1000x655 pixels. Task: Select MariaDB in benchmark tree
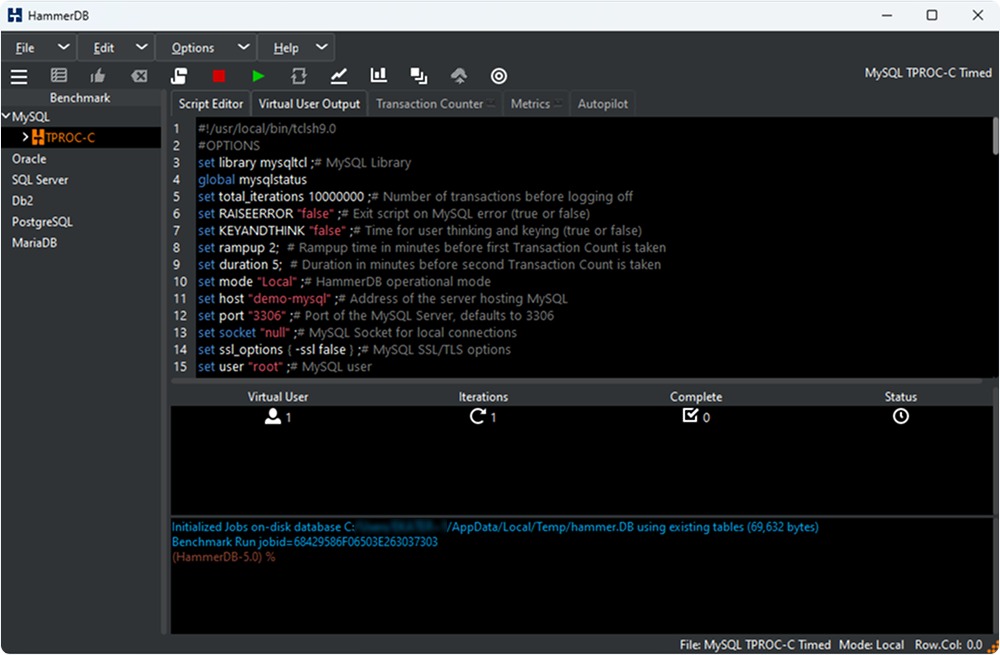[x=34, y=243]
